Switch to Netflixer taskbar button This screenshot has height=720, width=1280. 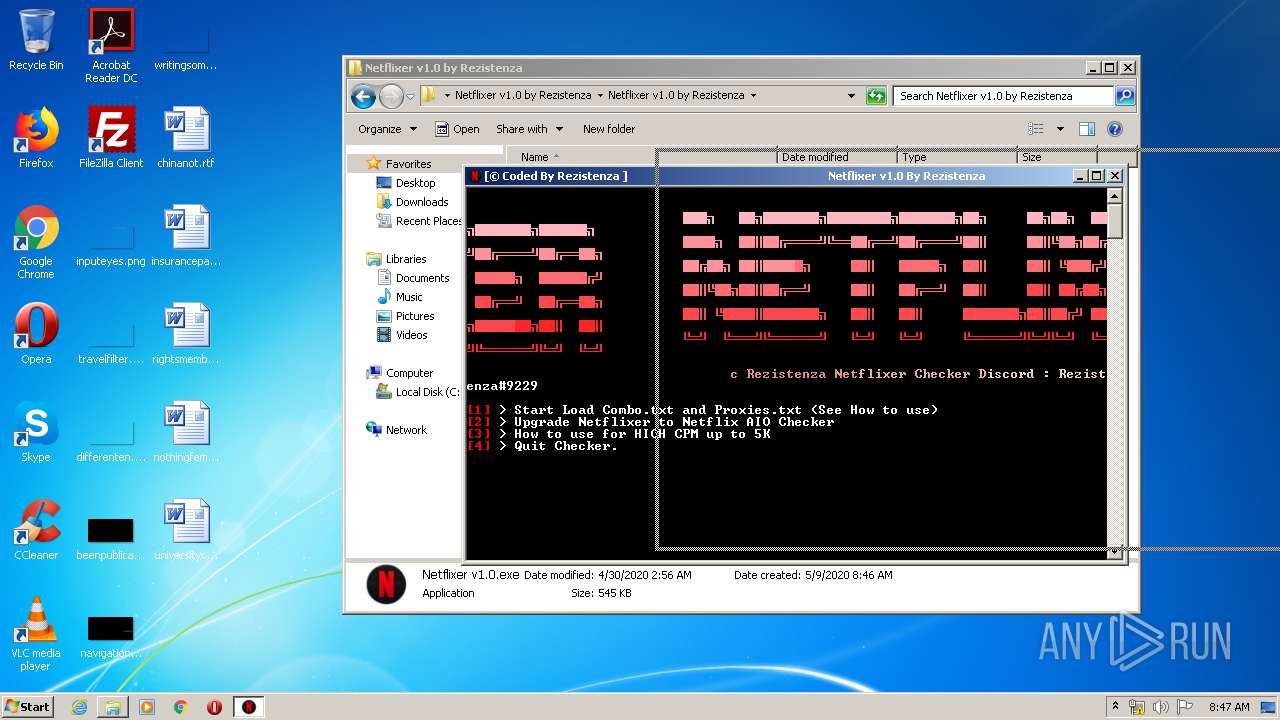tap(249, 707)
